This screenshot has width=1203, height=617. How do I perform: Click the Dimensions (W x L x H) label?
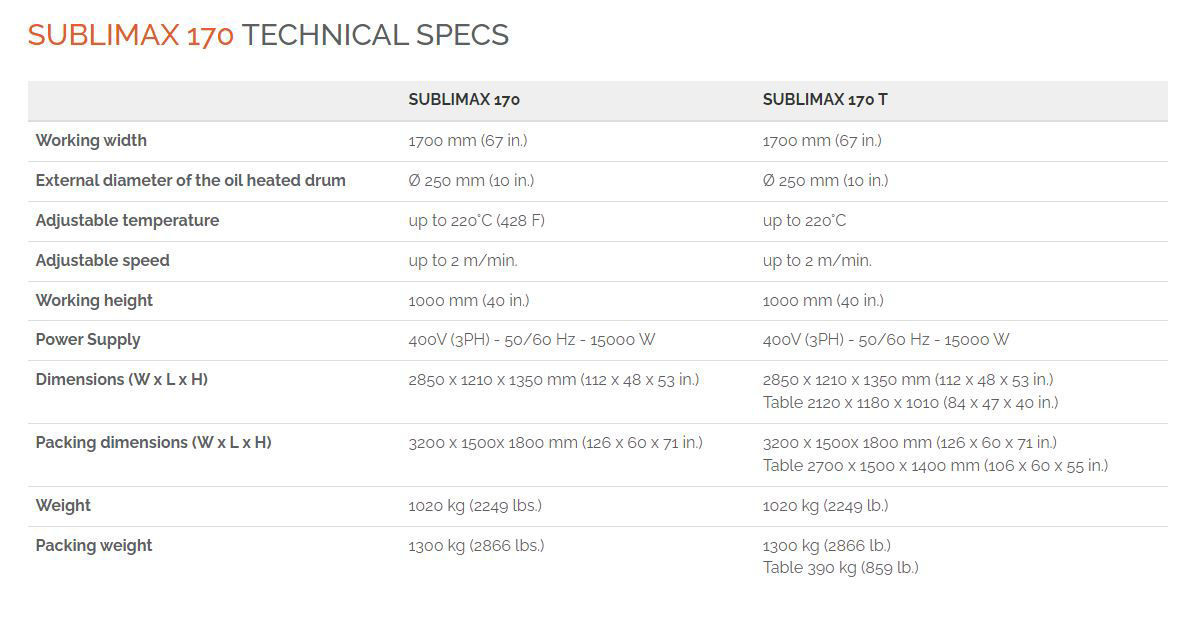point(121,380)
